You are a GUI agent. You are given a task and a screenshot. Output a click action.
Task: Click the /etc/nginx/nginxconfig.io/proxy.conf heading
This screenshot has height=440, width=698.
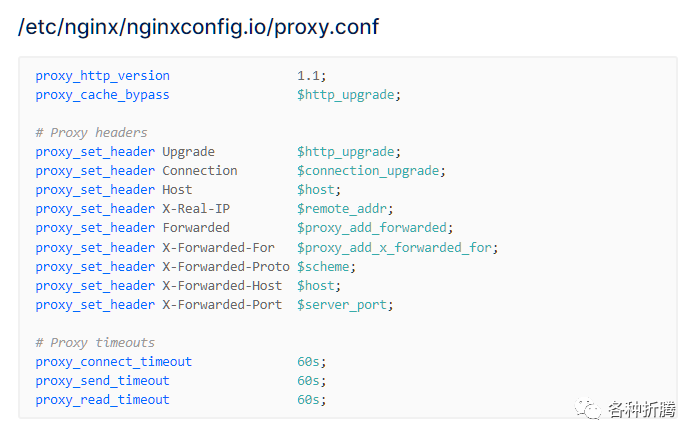pyautogui.click(x=198, y=27)
